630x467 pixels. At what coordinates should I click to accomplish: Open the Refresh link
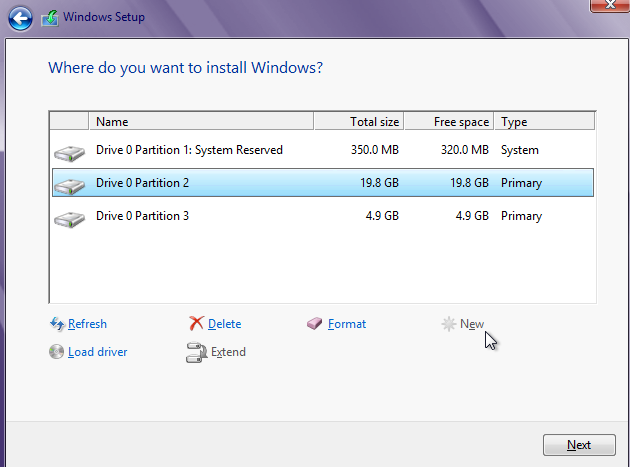(x=87, y=324)
